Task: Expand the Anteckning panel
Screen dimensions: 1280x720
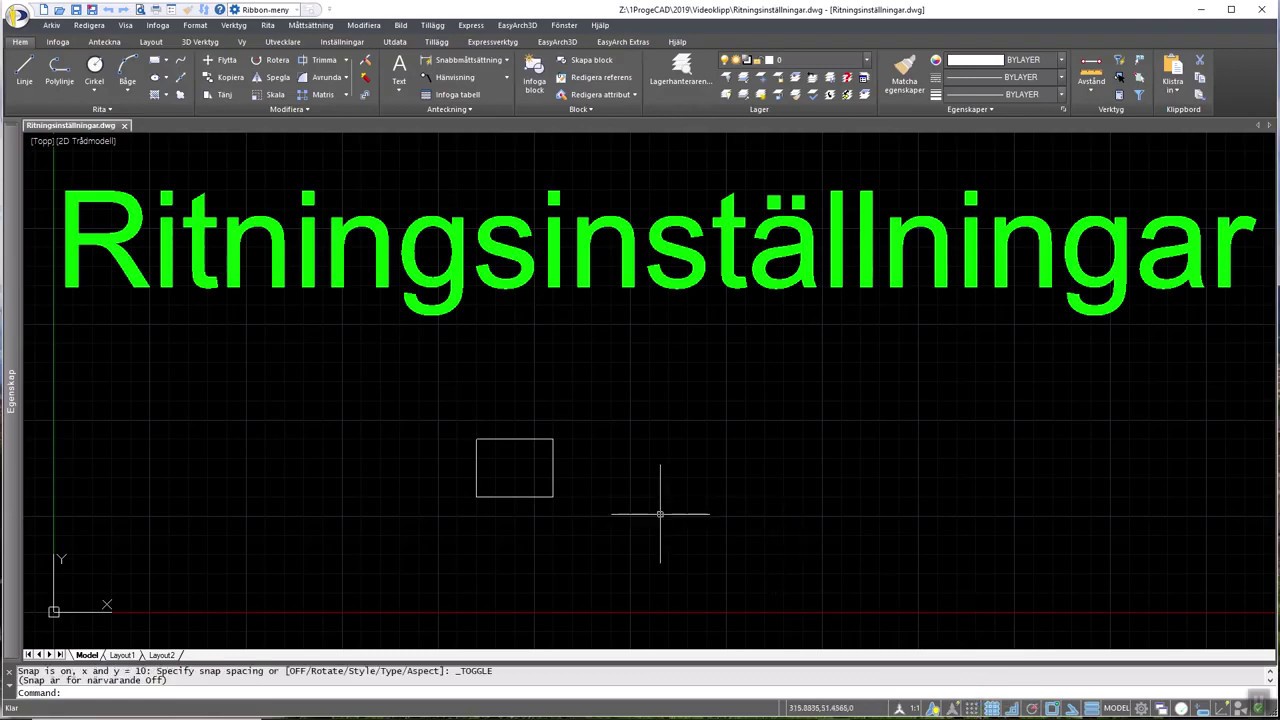Action: click(450, 109)
